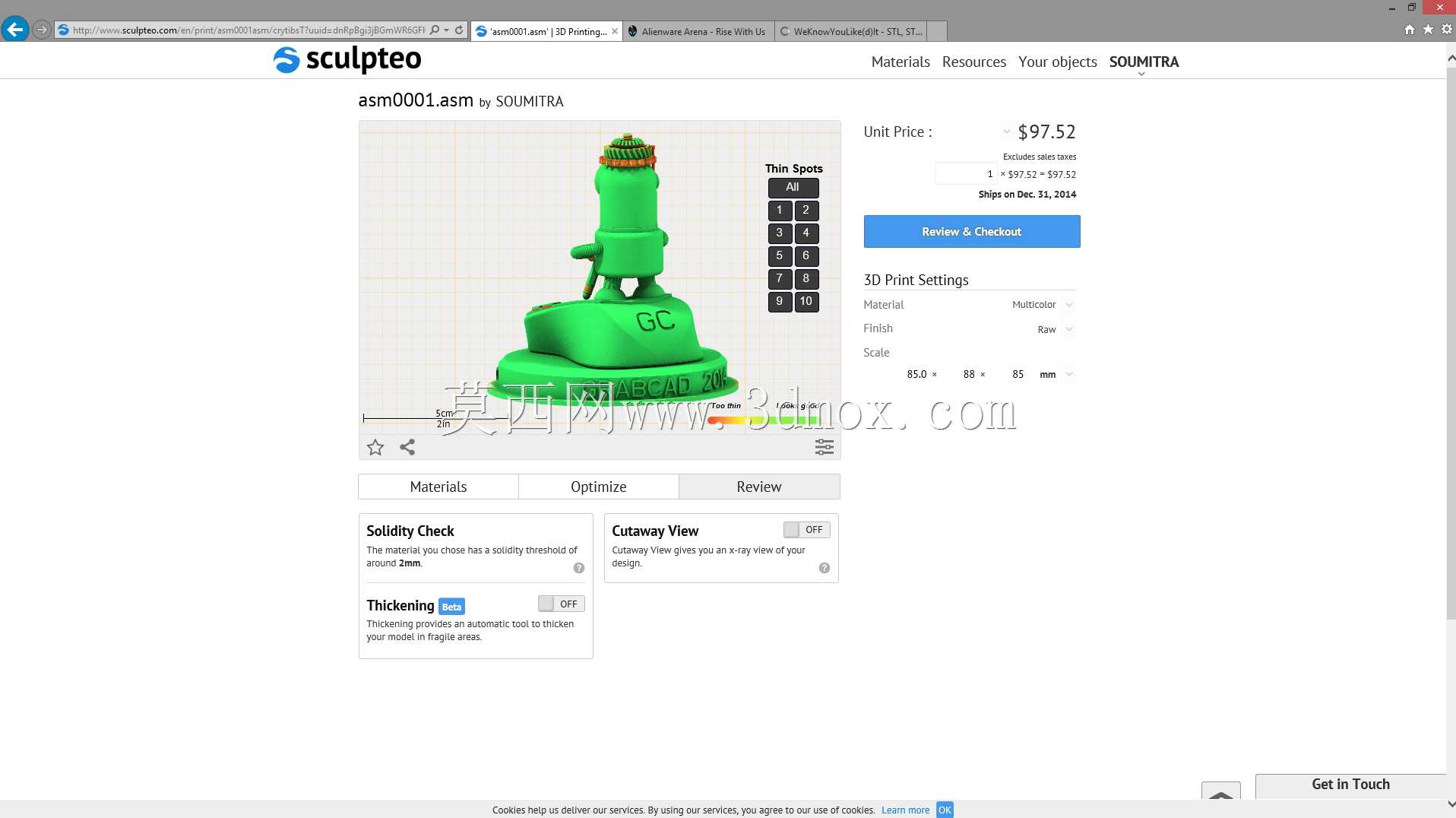The image size is (1456, 818).
Task: Click Review & Checkout button
Action: pyautogui.click(x=972, y=232)
